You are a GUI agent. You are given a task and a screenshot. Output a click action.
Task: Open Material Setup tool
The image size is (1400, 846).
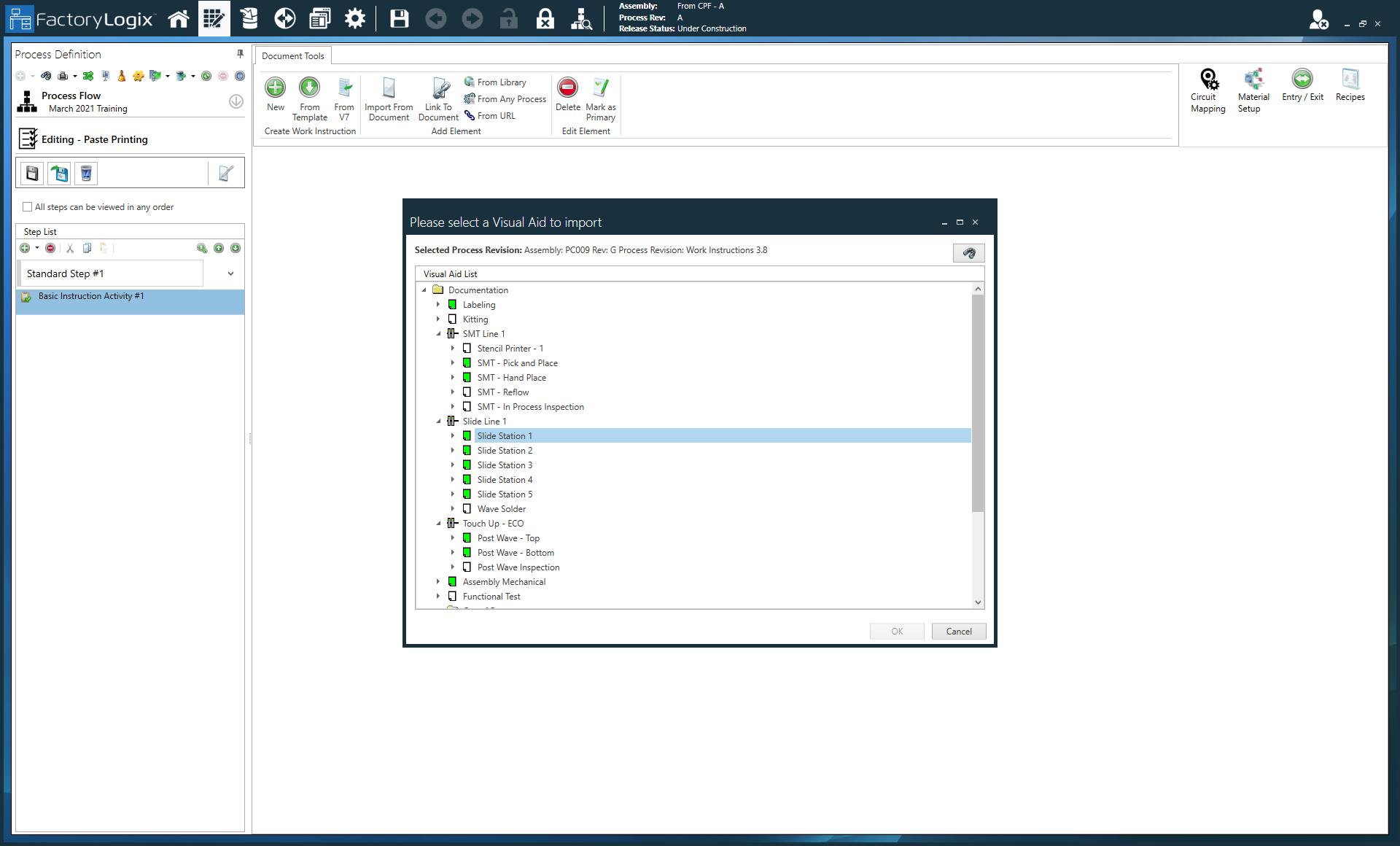pyautogui.click(x=1253, y=79)
